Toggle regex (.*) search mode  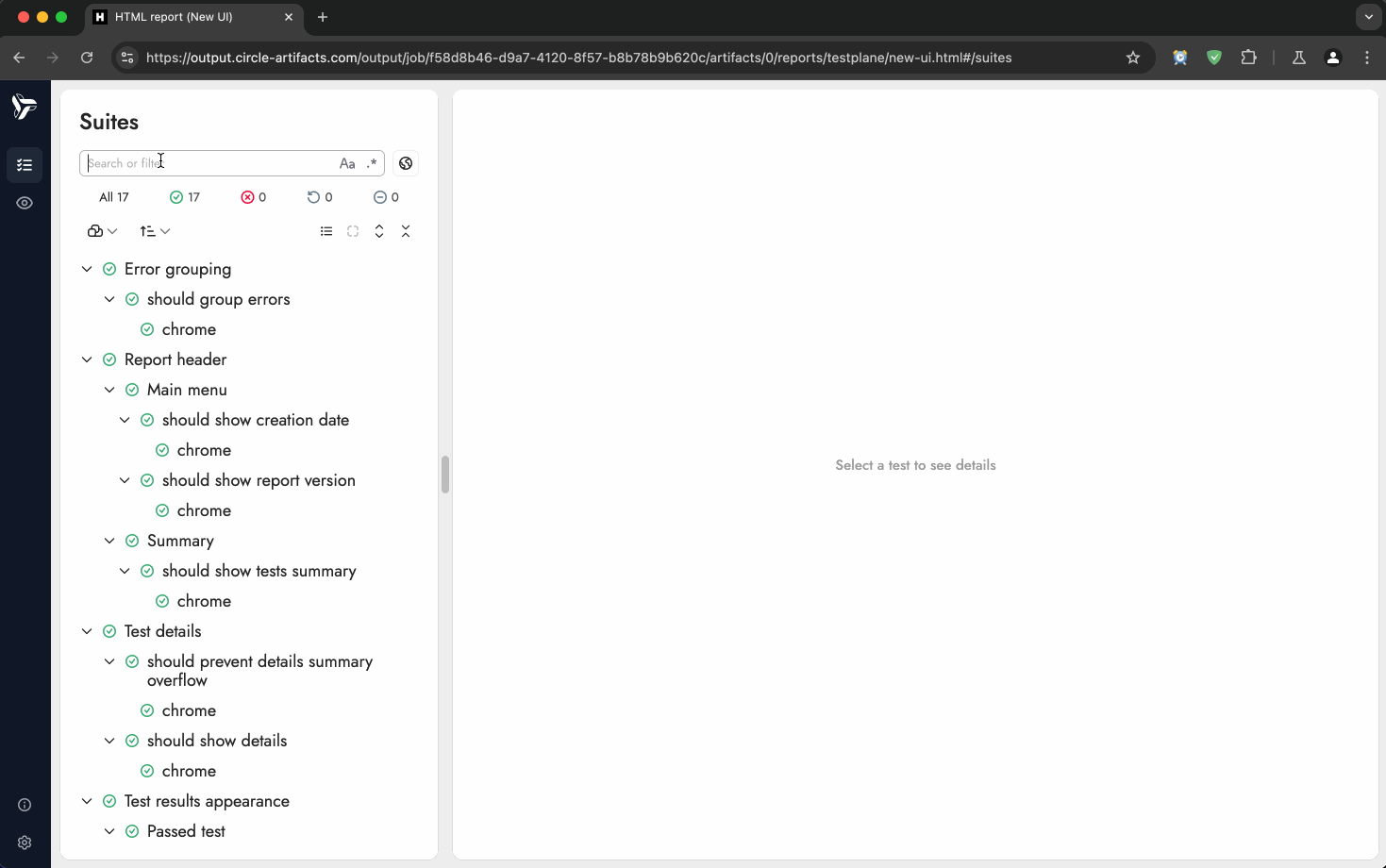[x=372, y=163]
